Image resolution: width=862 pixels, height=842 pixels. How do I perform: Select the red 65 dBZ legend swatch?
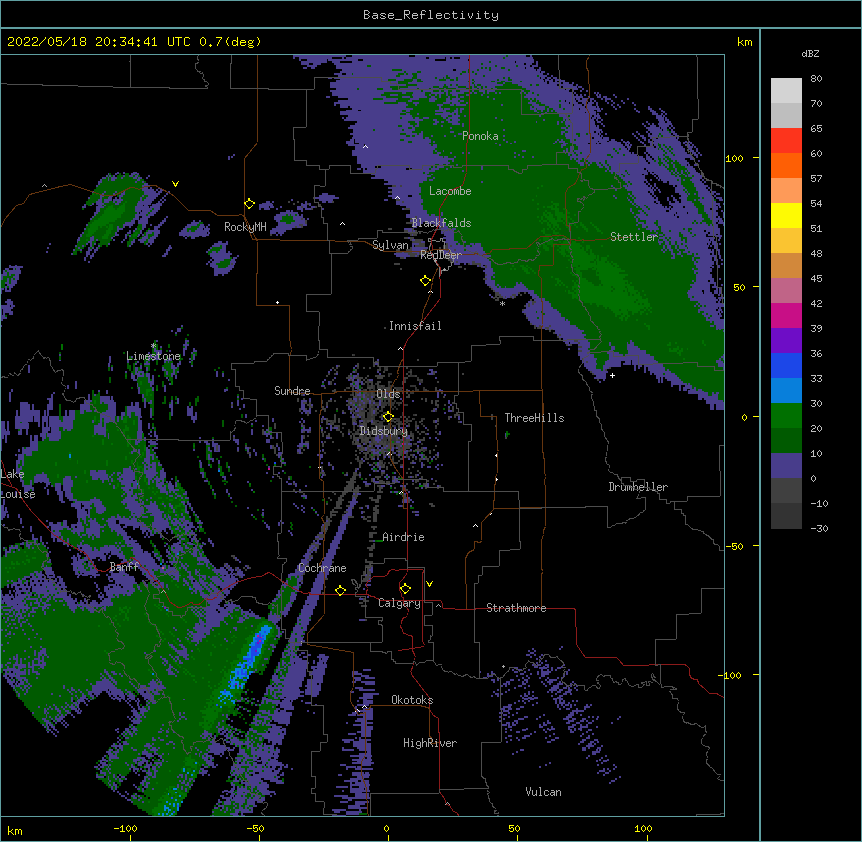786,140
